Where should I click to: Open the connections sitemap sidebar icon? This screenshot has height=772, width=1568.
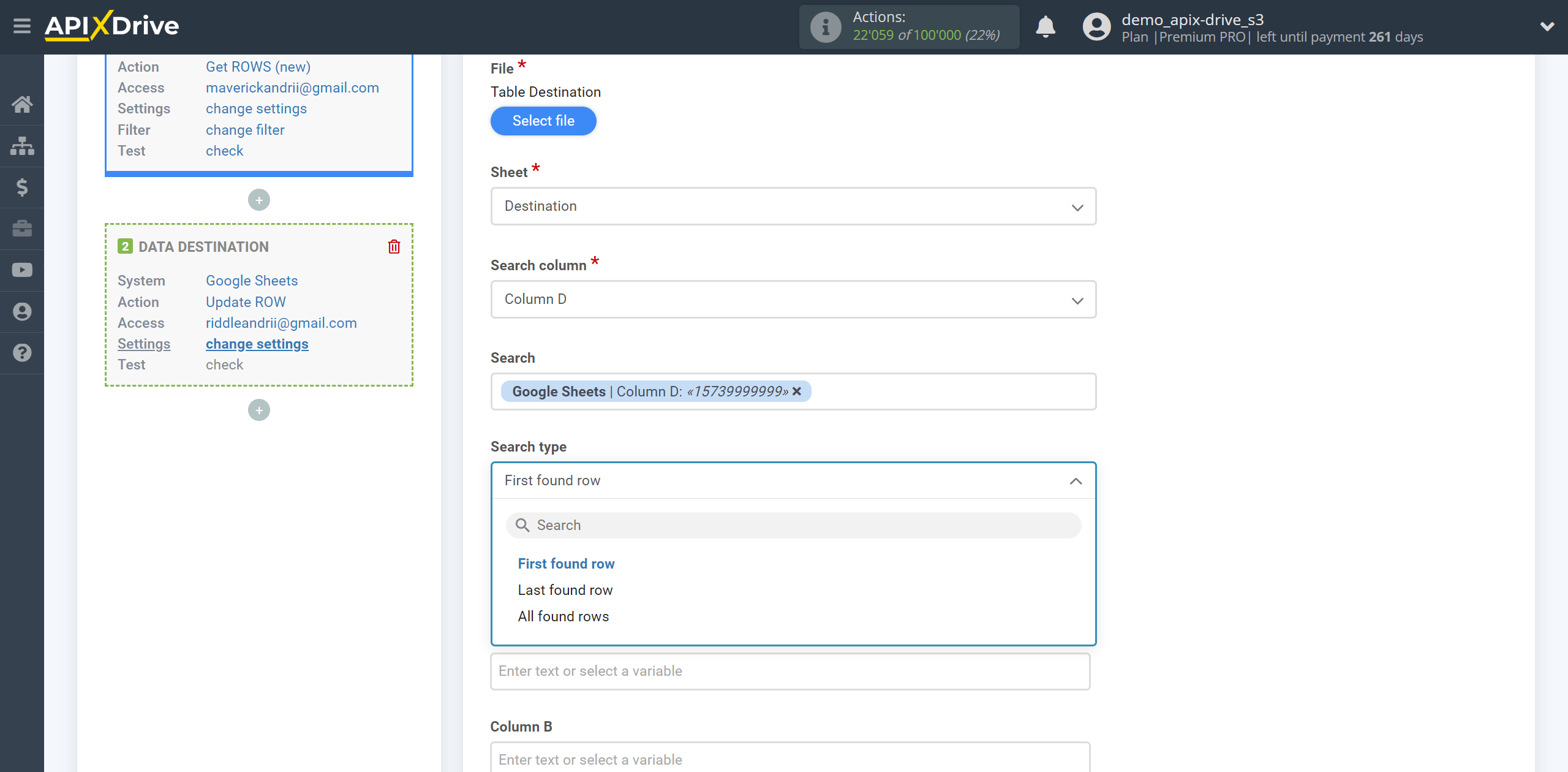[22, 146]
